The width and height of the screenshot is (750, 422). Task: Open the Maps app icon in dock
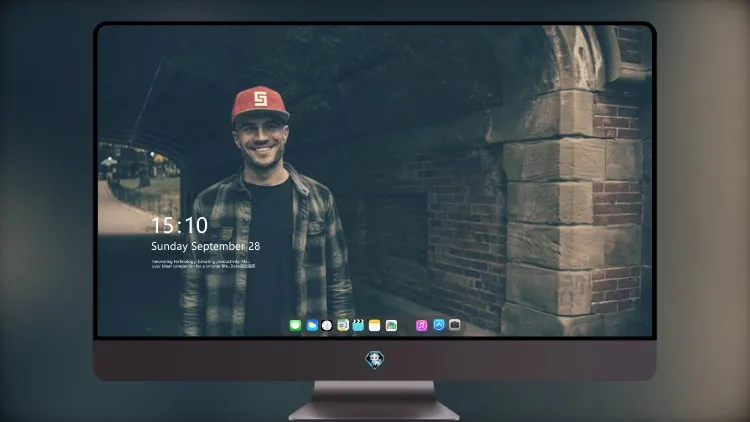342,325
